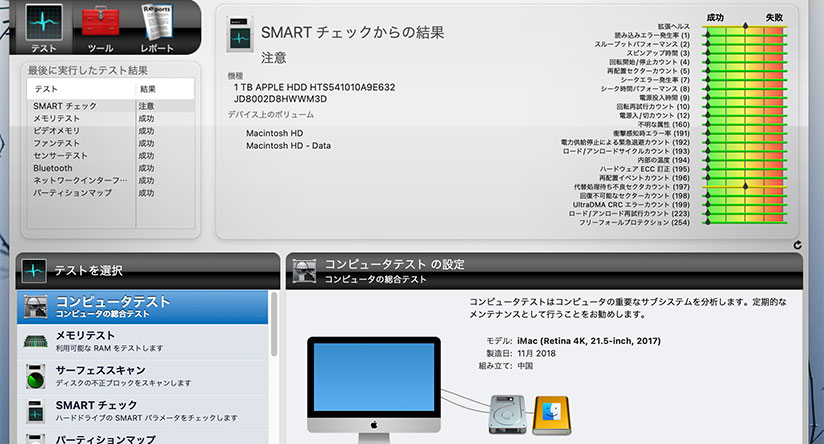Click the フリーフォールプロテクション (254) label
This screenshot has height=444, width=824.
634,222
